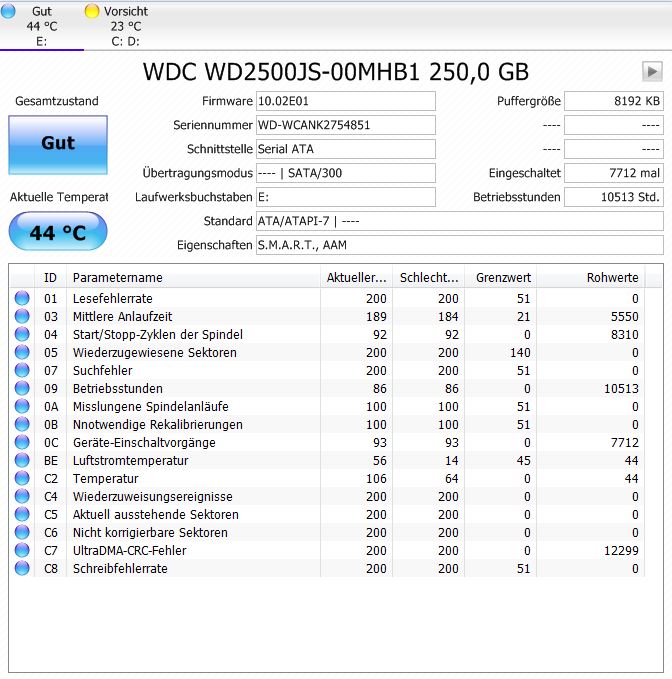This screenshot has height=679, width=672.
Task: Click the Betriebsstunden field 10513 Std.
Action: tap(614, 197)
